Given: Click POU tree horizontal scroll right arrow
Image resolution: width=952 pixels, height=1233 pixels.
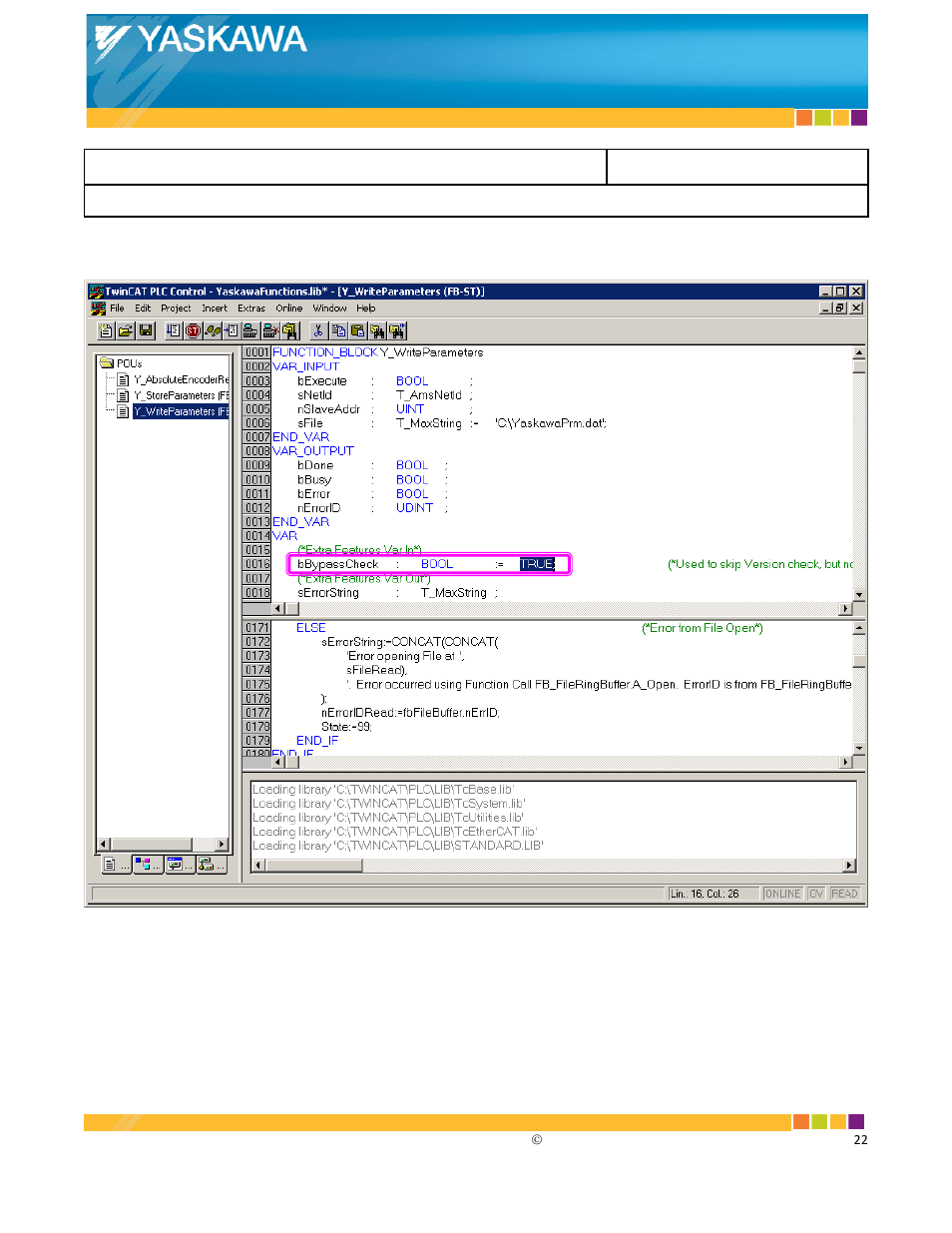Looking at the screenshot, I should click(222, 845).
